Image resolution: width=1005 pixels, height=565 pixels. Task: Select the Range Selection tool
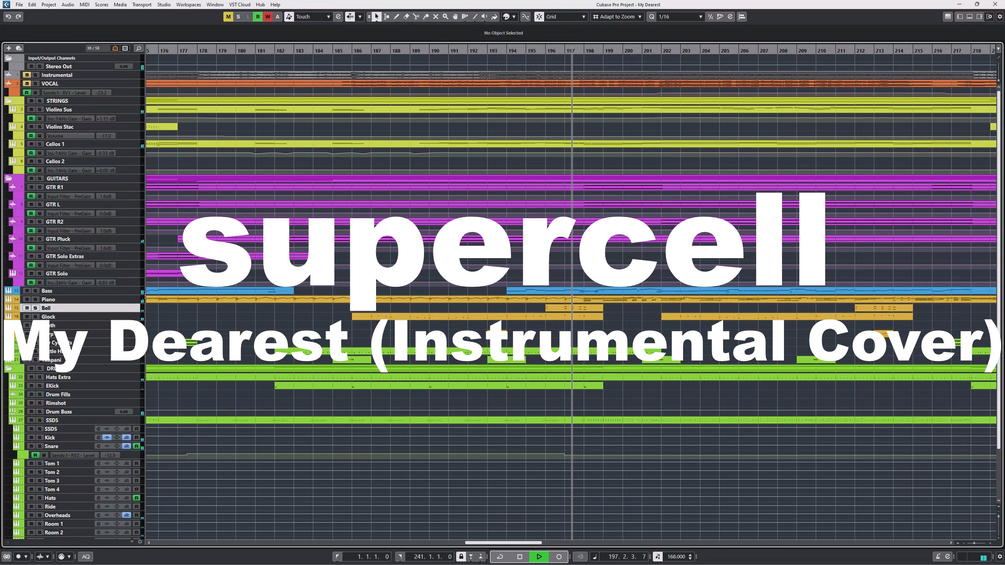[386, 17]
